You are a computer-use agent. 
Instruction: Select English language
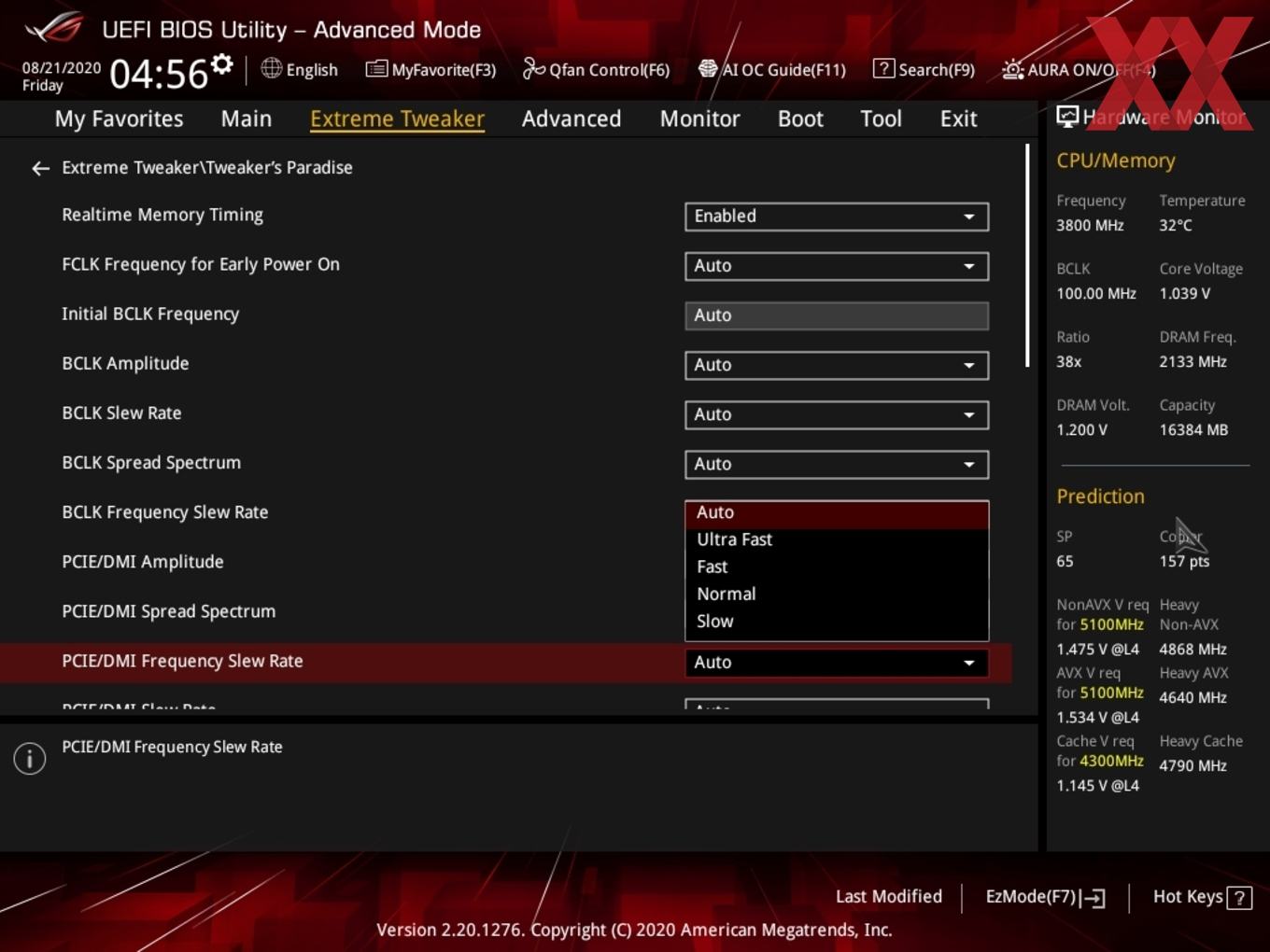[312, 70]
